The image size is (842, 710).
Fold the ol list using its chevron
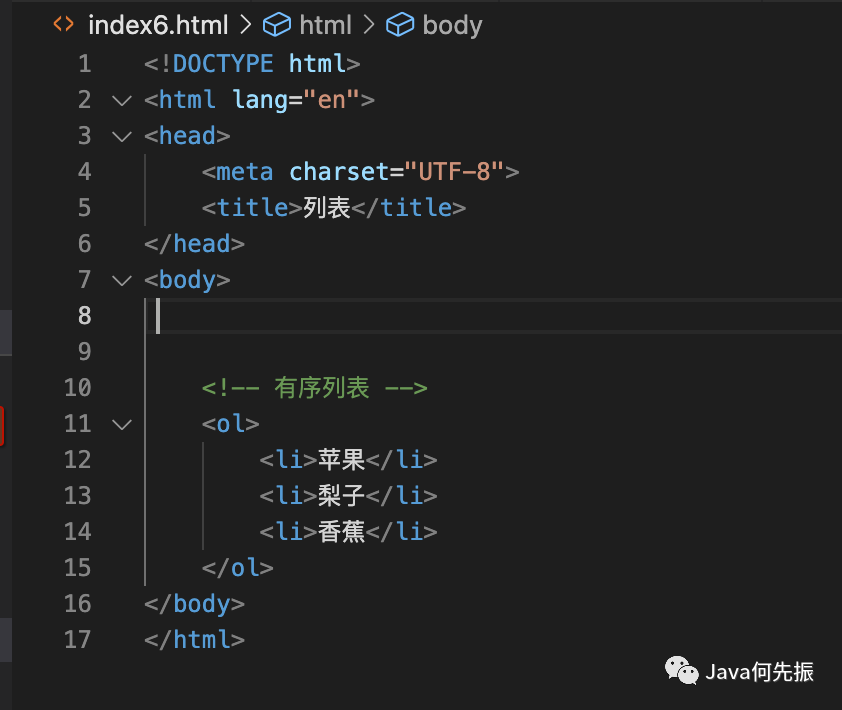122,424
